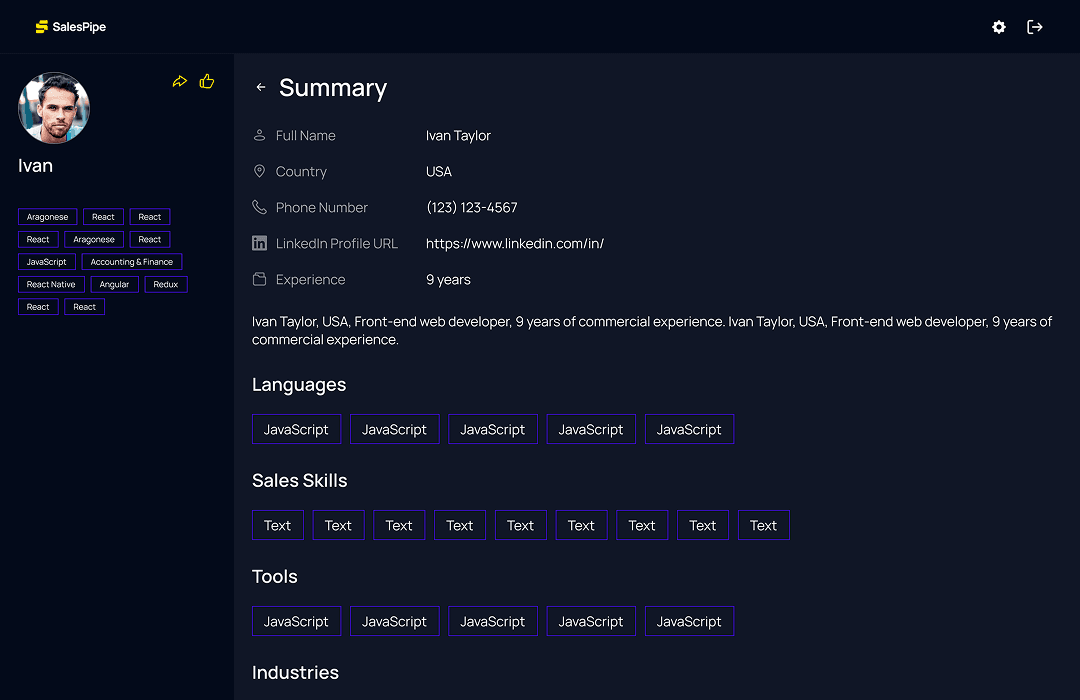
Task: Click the first Text chip under Sales Skills
Action: (277, 524)
